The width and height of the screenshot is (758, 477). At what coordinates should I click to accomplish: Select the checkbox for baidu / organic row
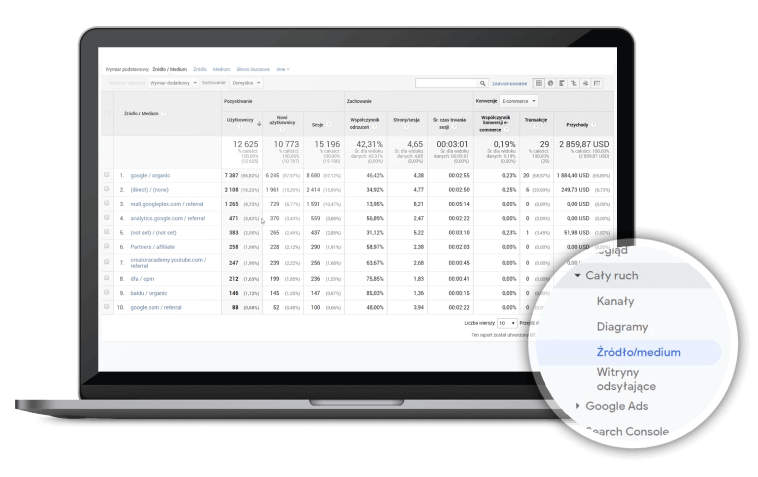click(108, 293)
